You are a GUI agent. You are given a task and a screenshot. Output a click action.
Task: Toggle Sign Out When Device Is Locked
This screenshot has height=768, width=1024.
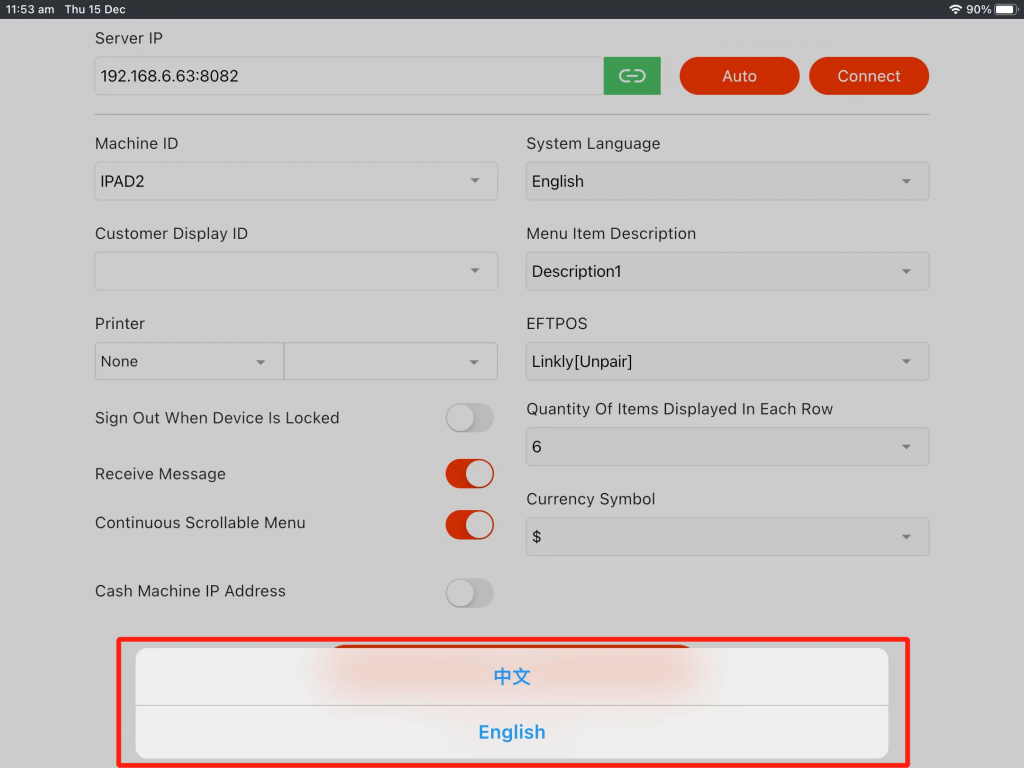pyautogui.click(x=469, y=418)
